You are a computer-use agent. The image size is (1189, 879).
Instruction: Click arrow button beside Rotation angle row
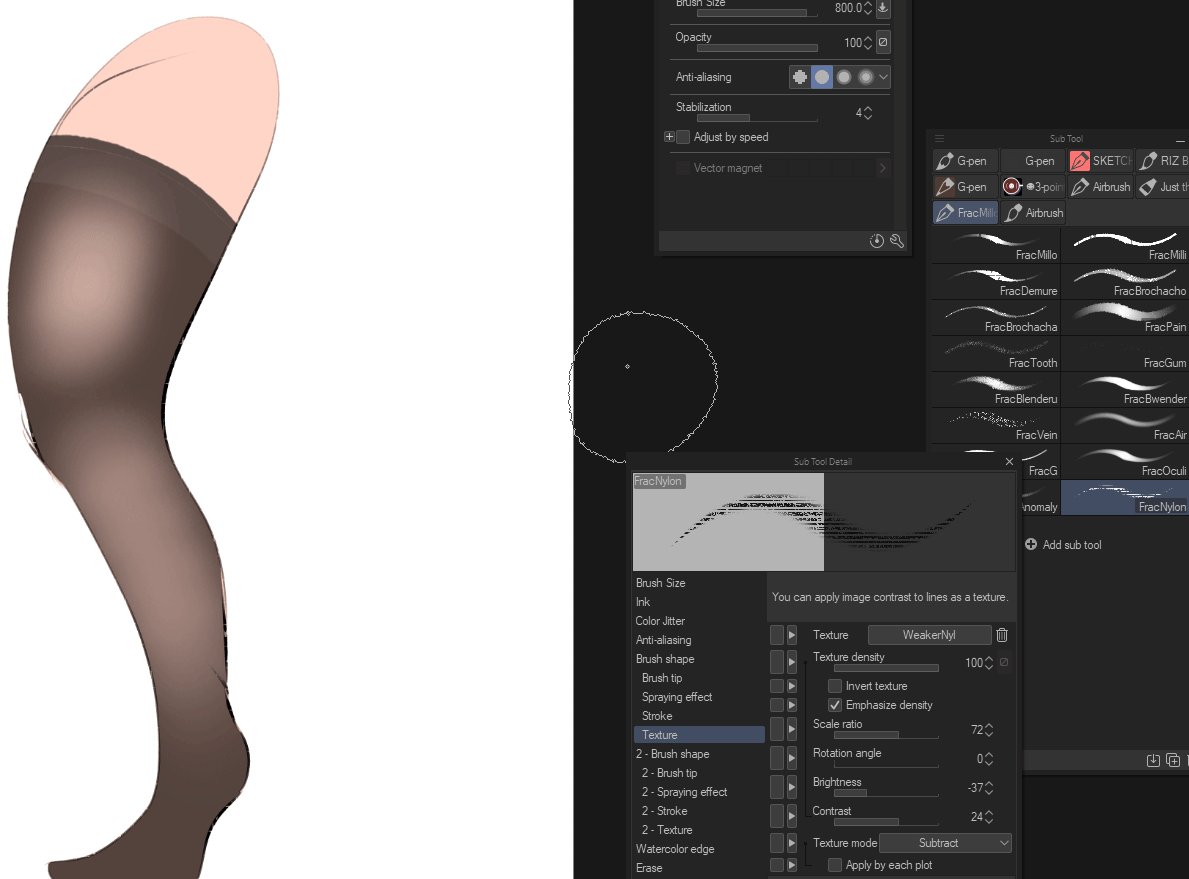tap(792, 758)
